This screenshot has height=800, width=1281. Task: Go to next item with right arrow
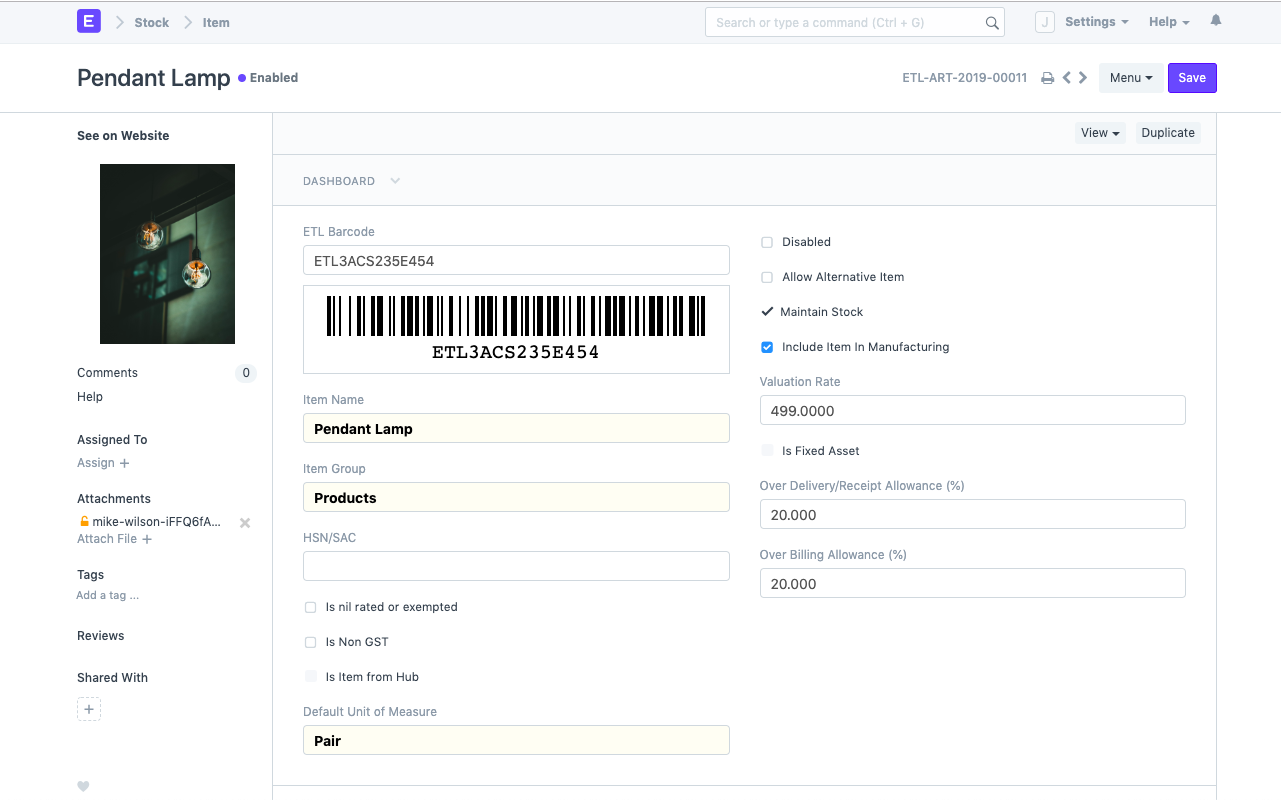(1083, 78)
